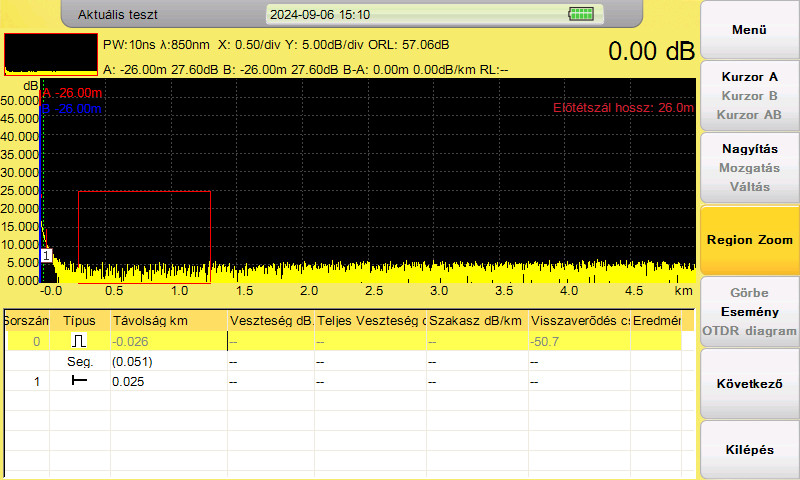800x480 pixels.
Task: Select Kurzor A option
Action: 749,77
